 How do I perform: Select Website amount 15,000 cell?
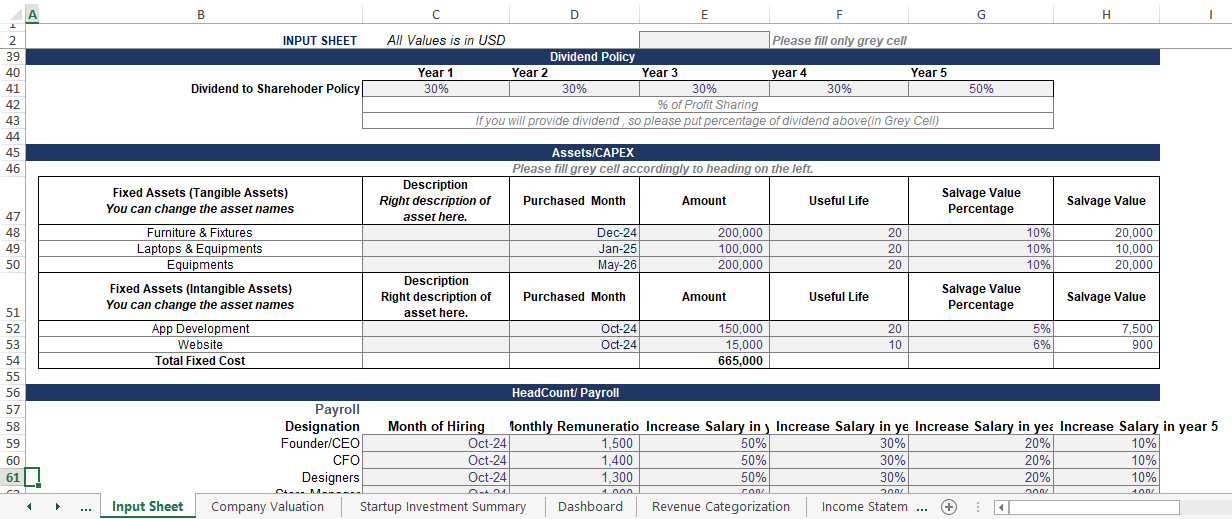[704, 345]
